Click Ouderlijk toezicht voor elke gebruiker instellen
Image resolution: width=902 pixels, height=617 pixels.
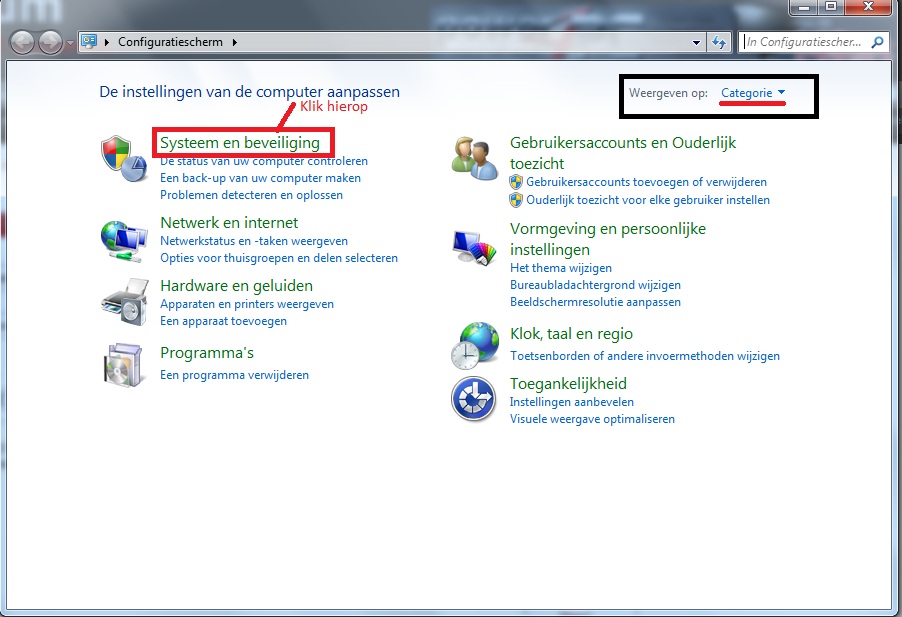click(x=648, y=200)
